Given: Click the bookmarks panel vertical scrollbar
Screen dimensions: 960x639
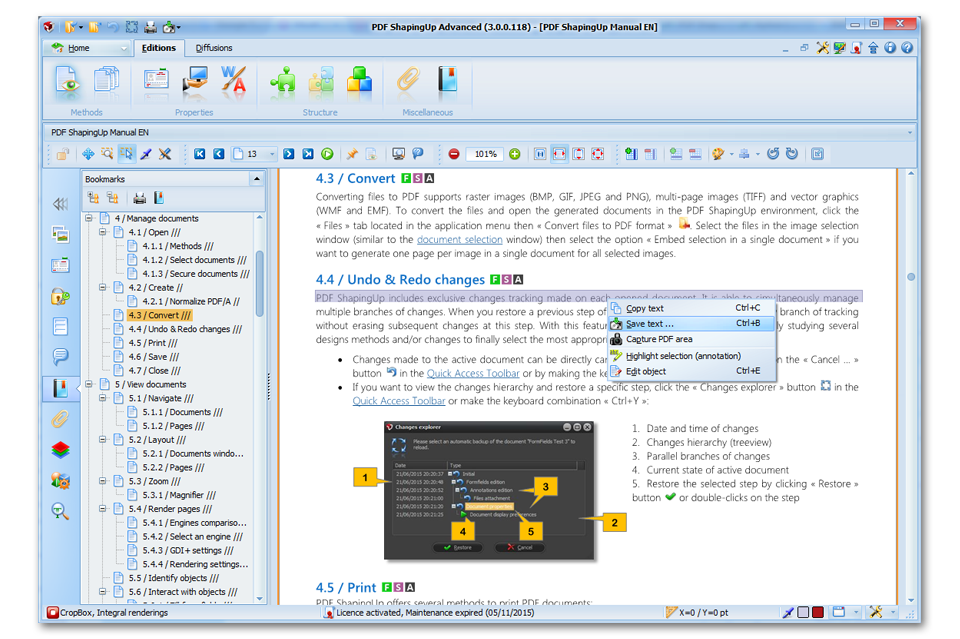Looking at the screenshot, I should point(260,283).
